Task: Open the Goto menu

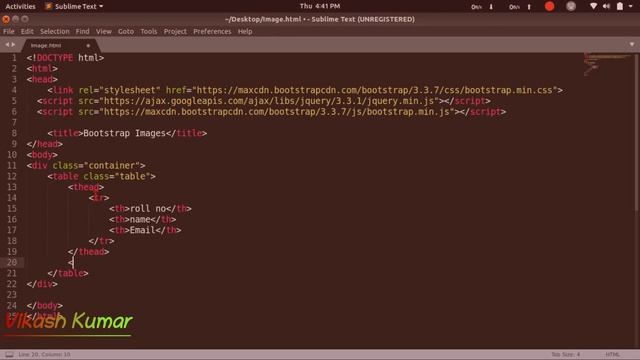Action: (x=126, y=31)
